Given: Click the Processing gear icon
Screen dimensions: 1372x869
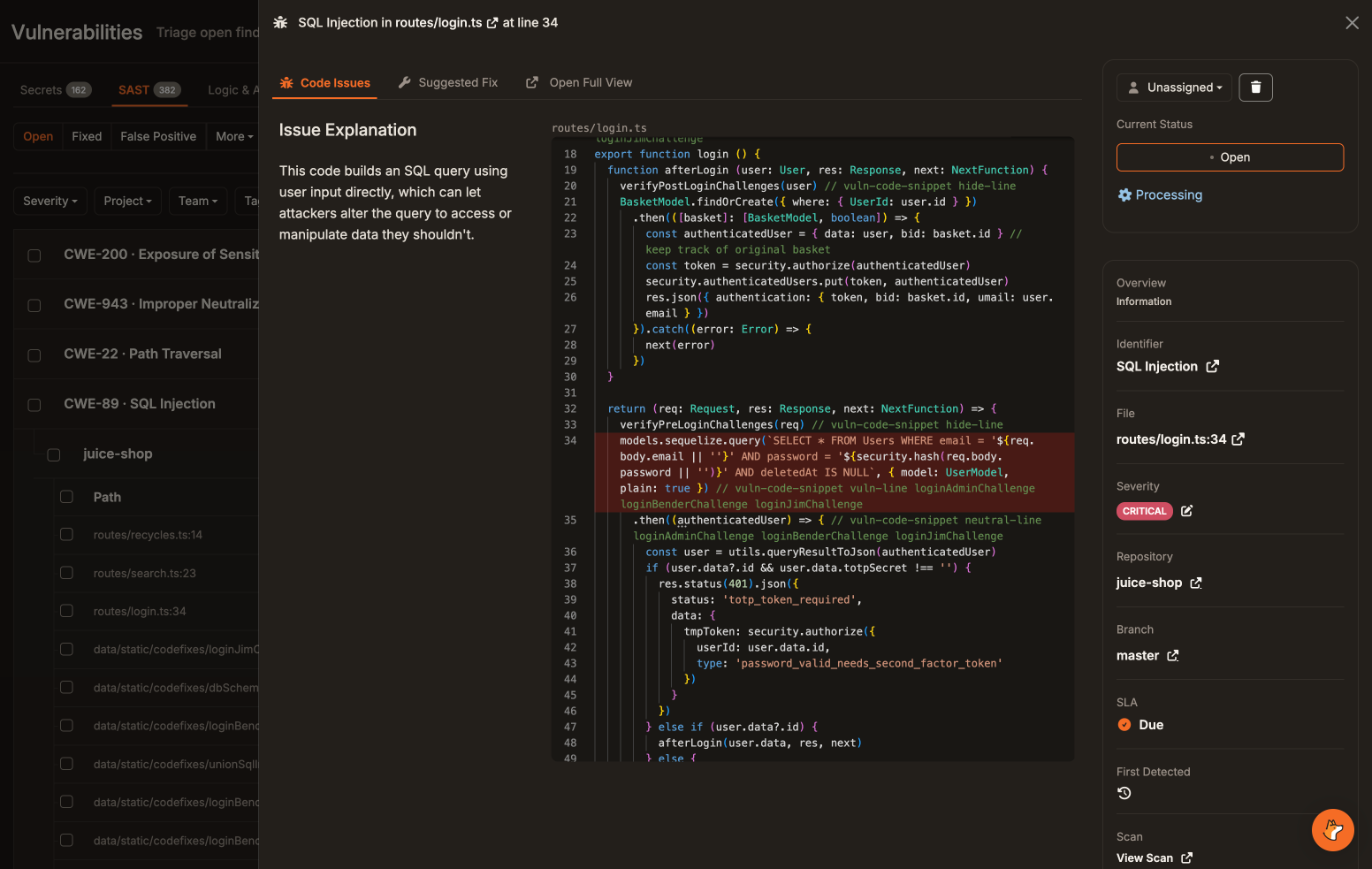Looking at the screenshot, I should click(1125, 195).
